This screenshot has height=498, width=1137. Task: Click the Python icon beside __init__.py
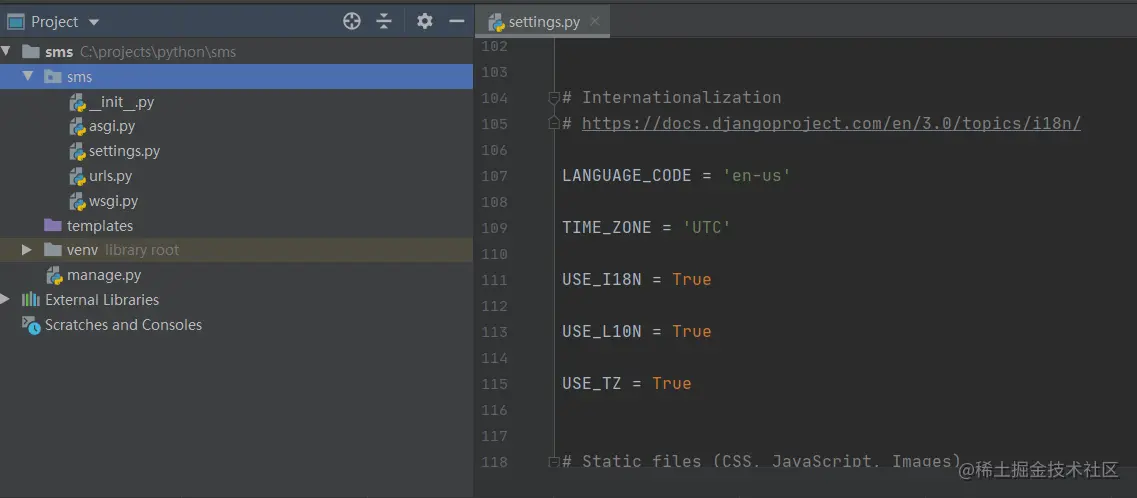(x=78, y=102)
